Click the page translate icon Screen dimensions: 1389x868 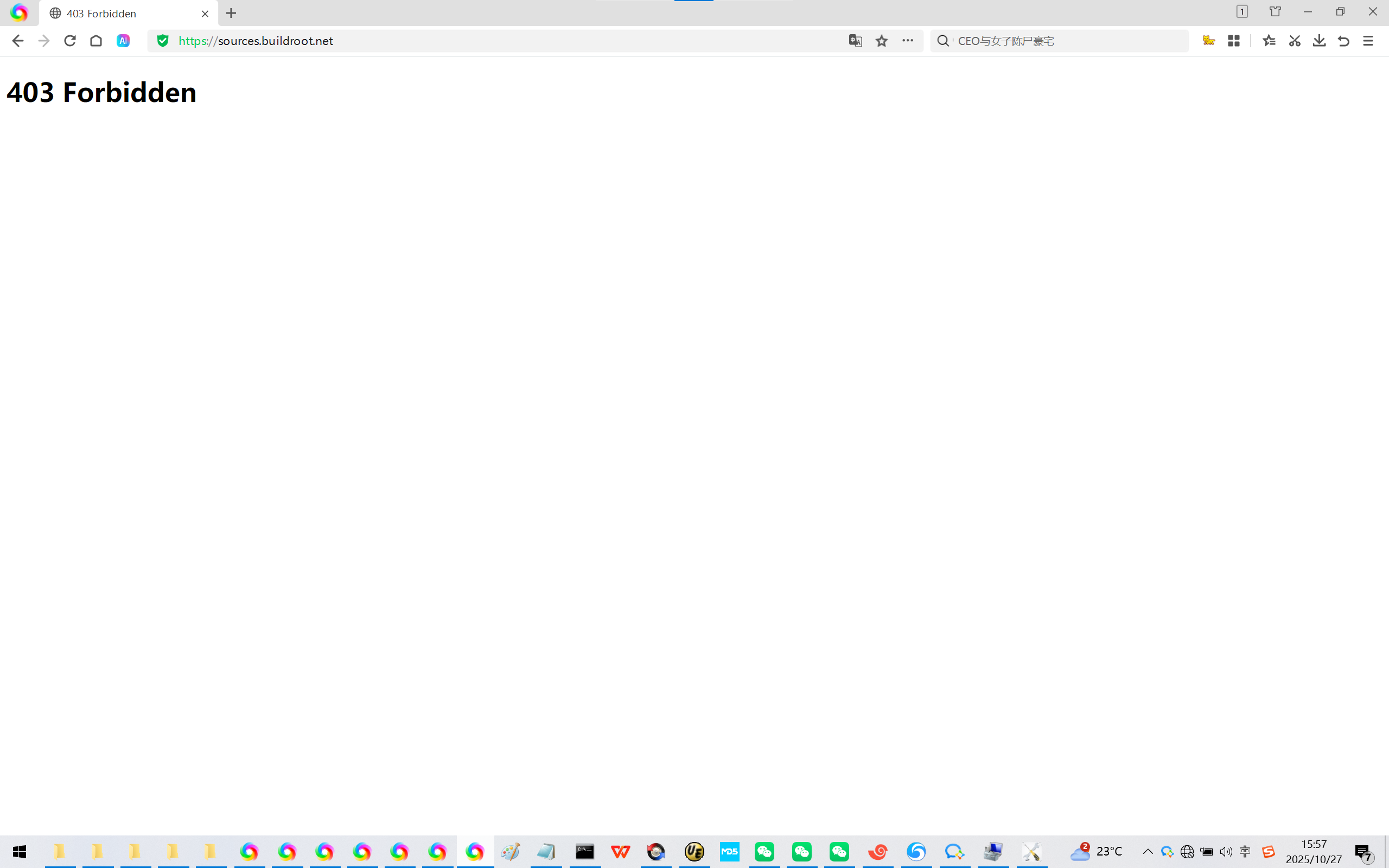tap(855, 41)
